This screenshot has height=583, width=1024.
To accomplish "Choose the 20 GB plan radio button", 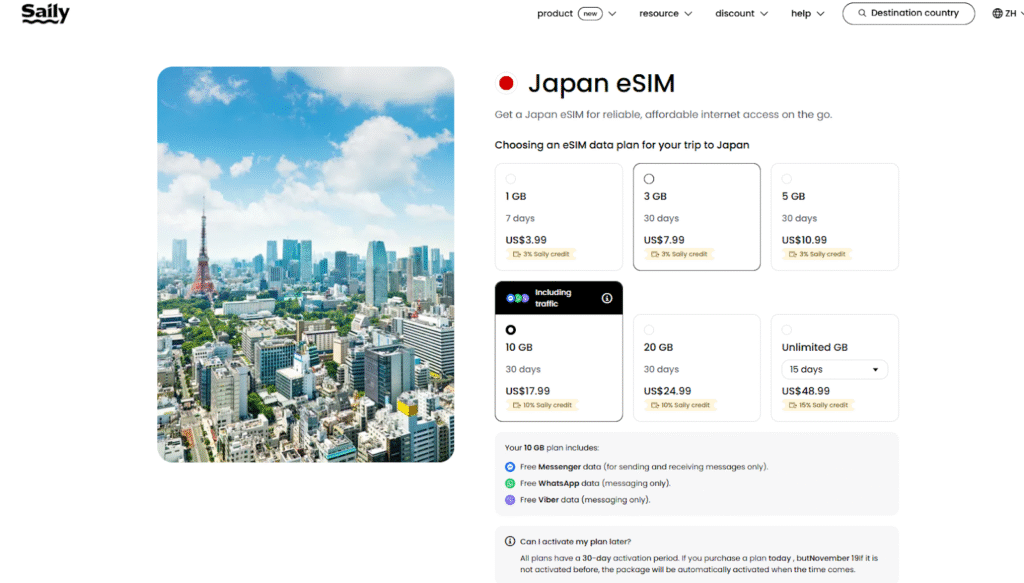I will 649,330.
